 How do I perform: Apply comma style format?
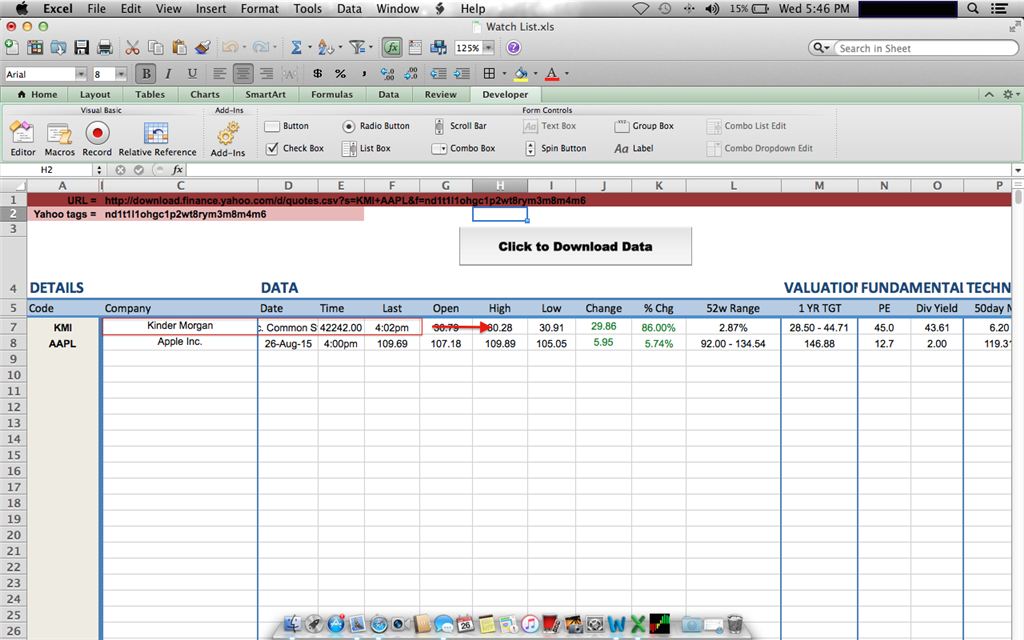point(364,74)
